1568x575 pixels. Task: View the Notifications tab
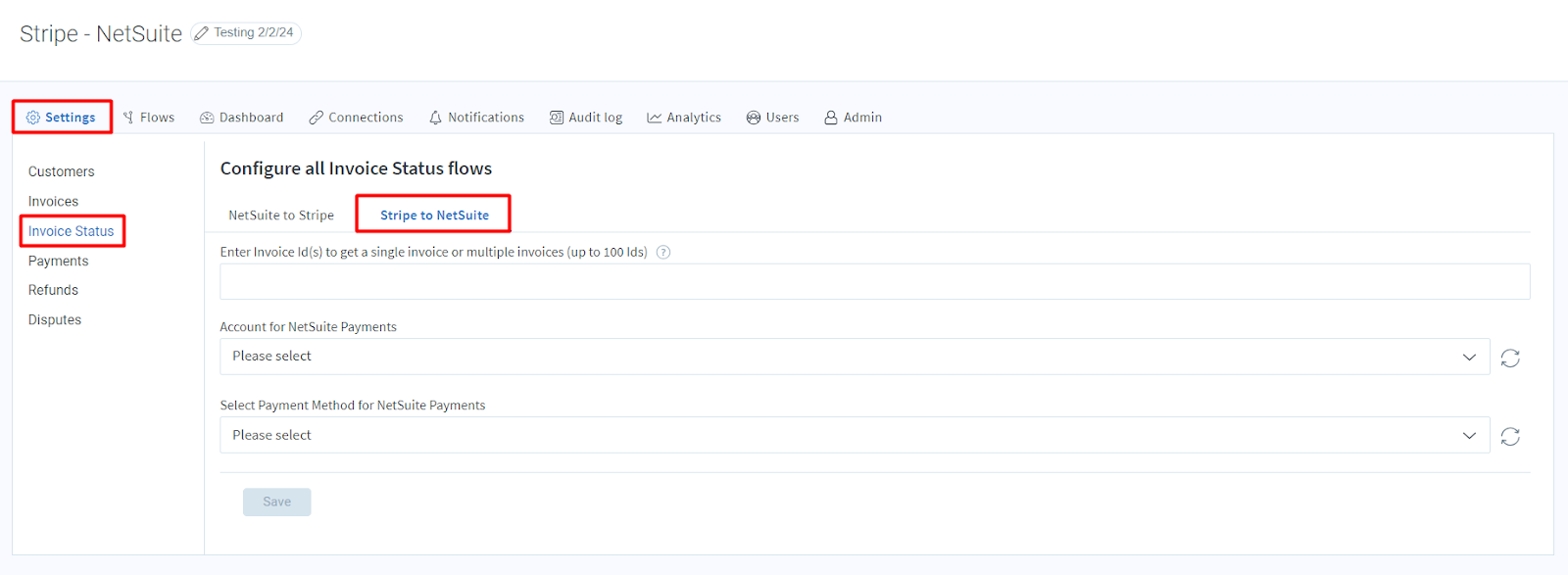click(477, 118)
